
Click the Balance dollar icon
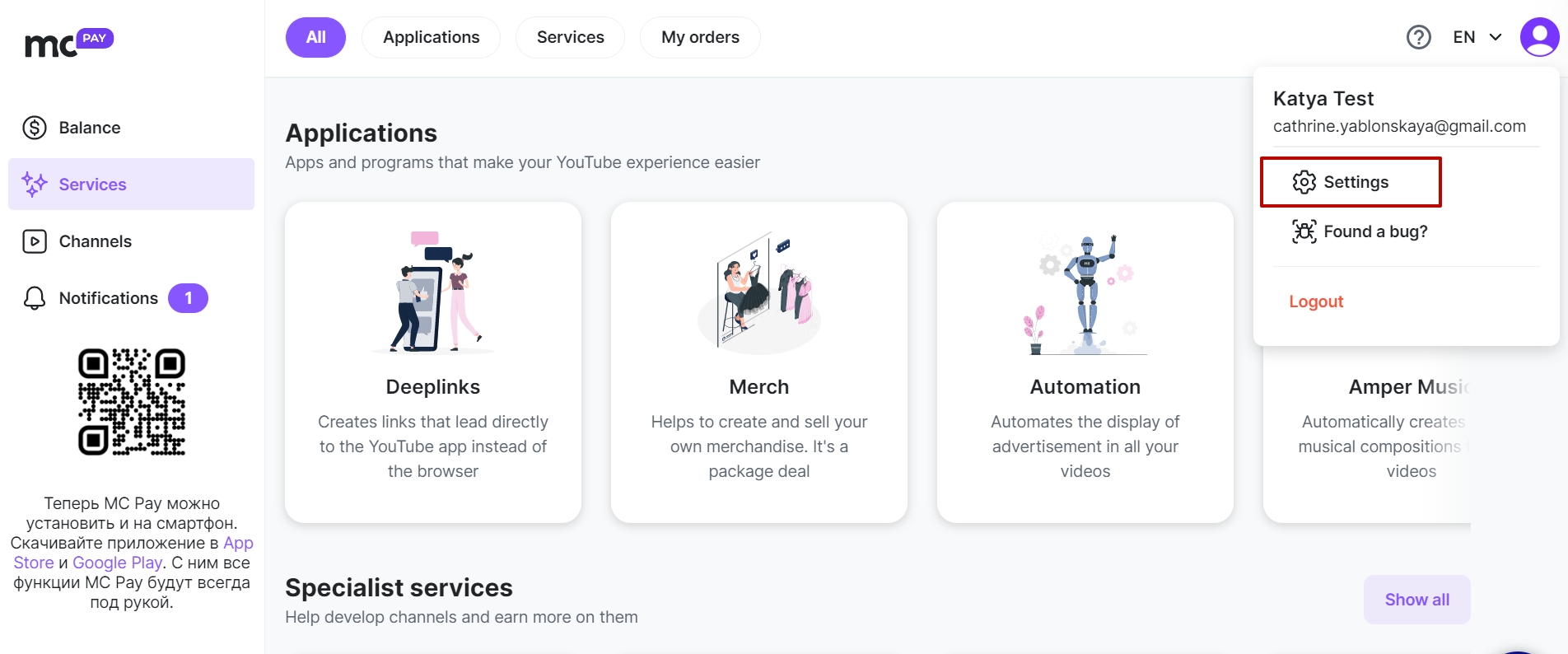(x=35, y=128)
